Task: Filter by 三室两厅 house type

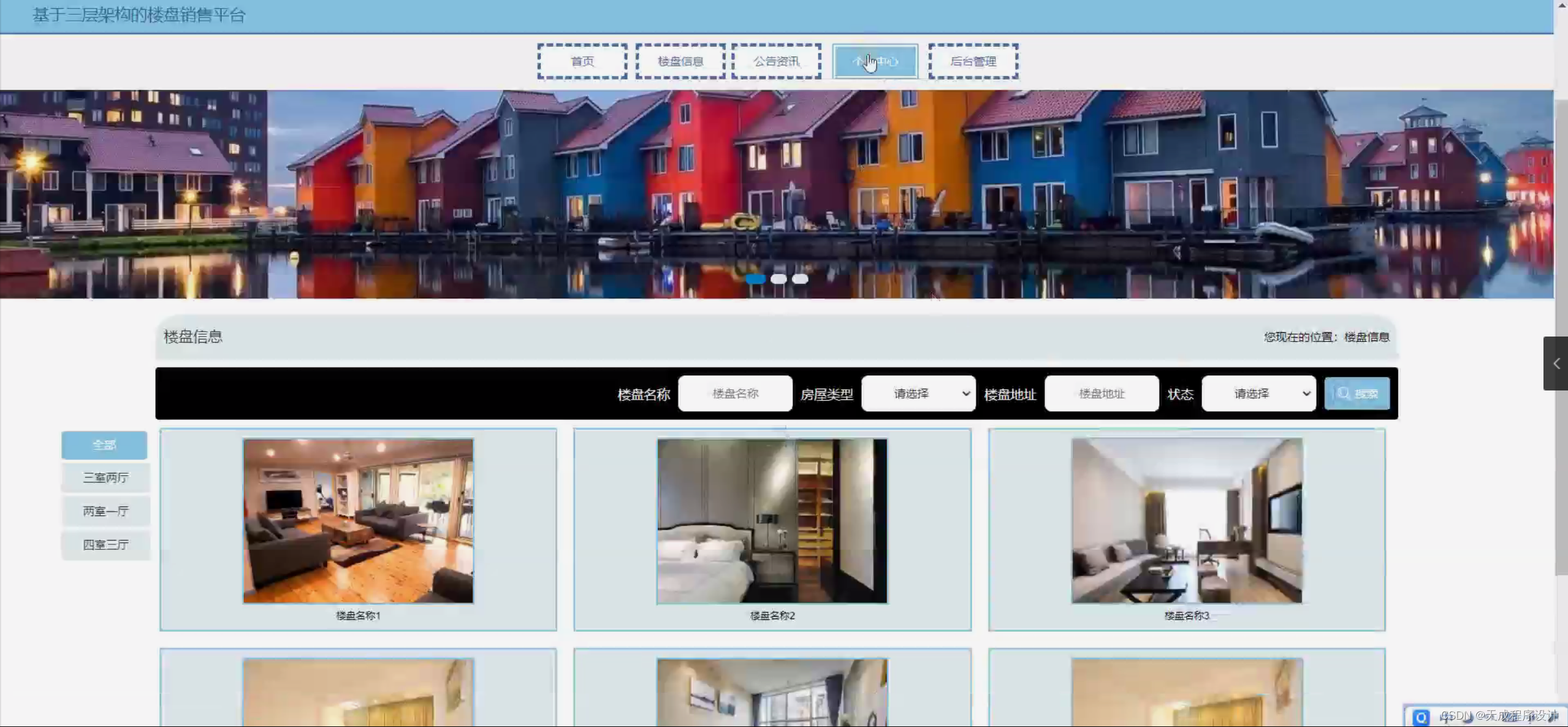Action: 105,478
